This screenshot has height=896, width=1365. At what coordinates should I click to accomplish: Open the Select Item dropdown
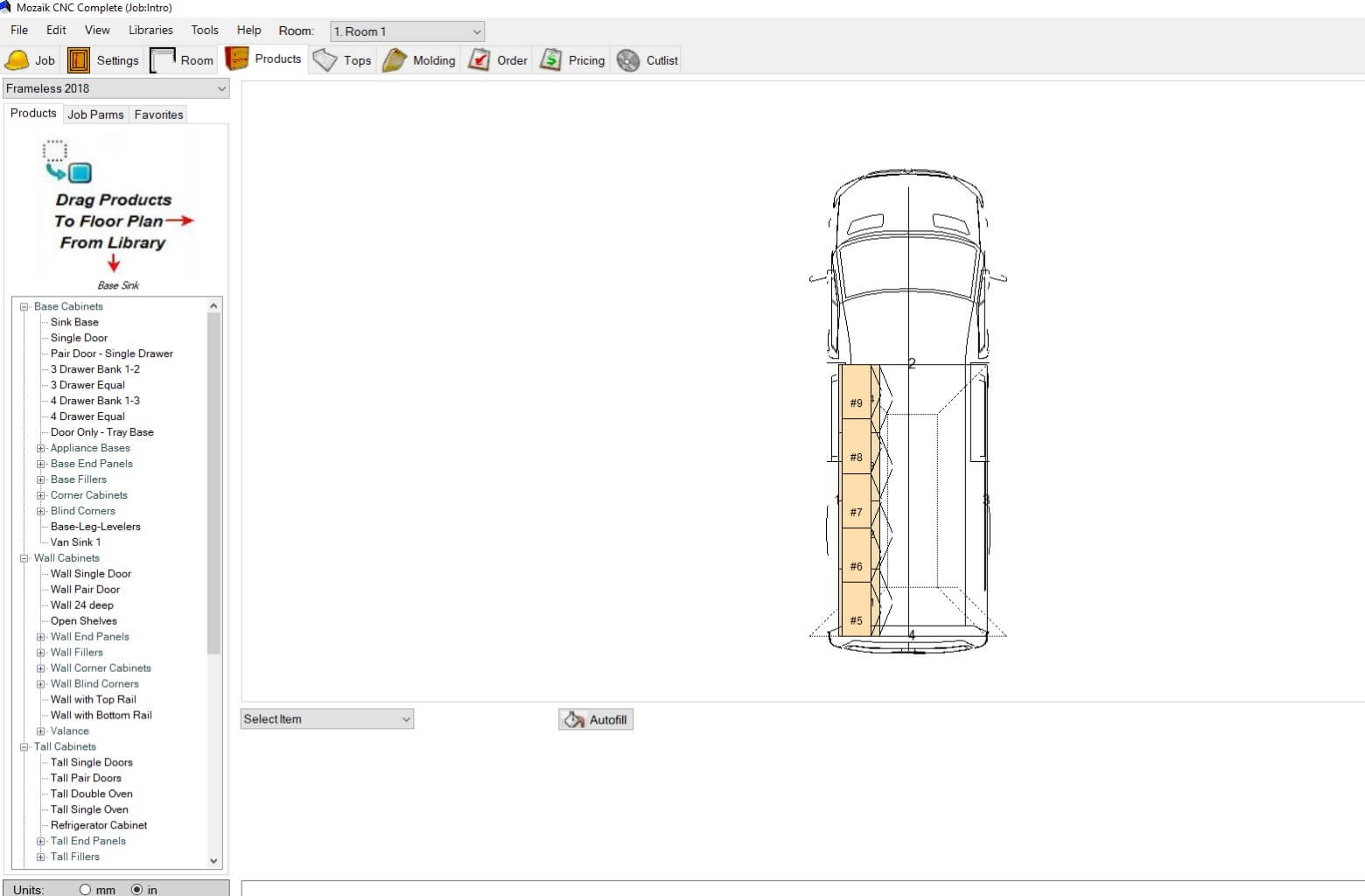pos(327,719)
